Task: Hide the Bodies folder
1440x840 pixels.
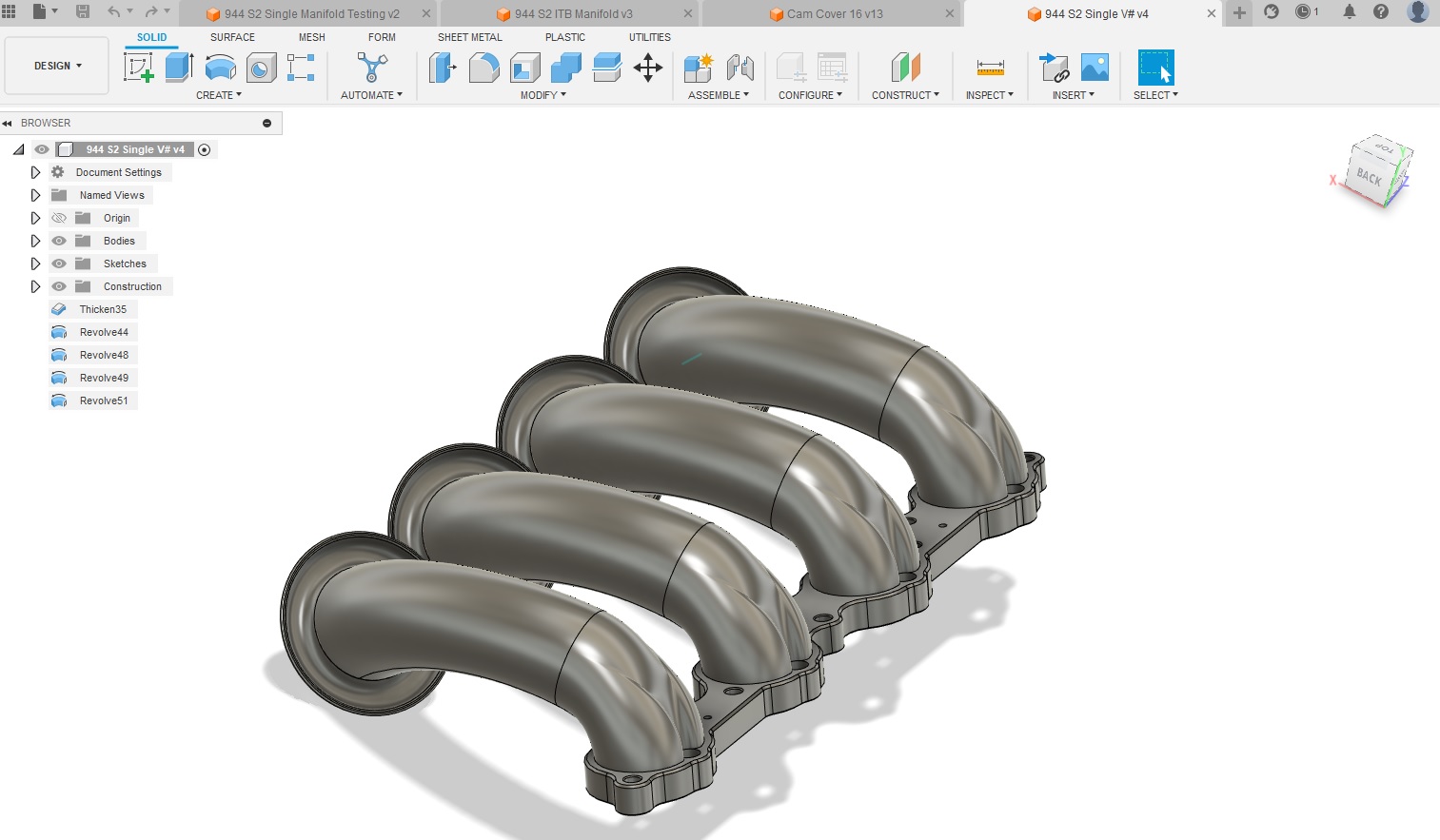Action: (x=58, y=240)
